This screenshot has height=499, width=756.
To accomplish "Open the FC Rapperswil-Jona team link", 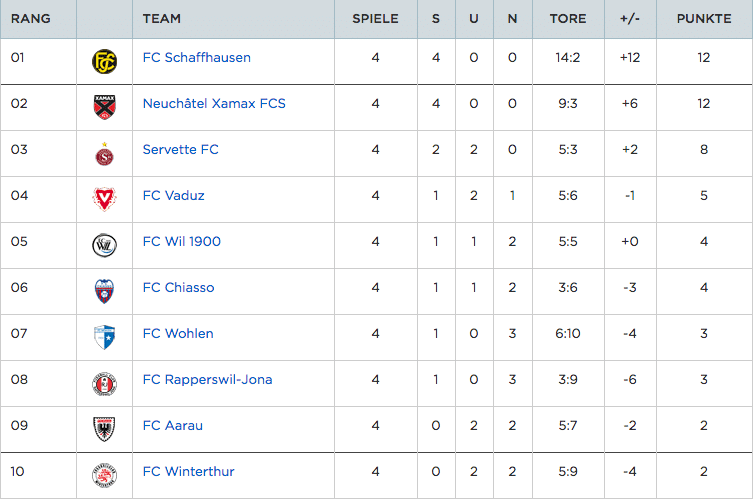I will point(207,379).
